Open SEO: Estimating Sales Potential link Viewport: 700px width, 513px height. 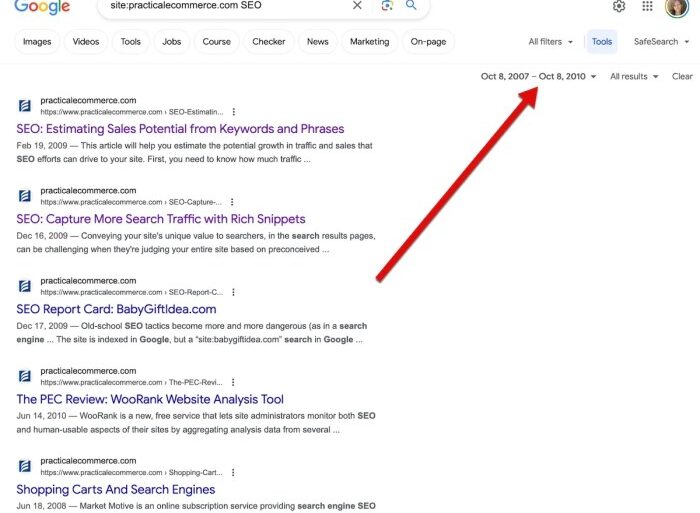180,129
